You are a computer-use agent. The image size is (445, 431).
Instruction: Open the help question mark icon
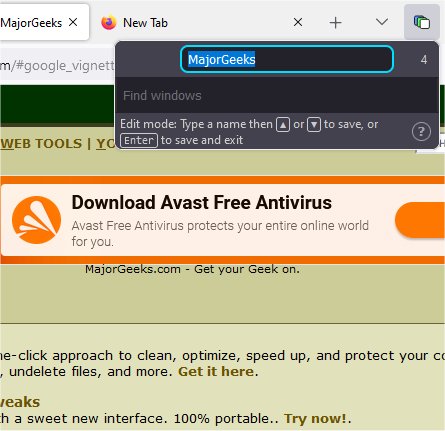[x=421, y=132]
